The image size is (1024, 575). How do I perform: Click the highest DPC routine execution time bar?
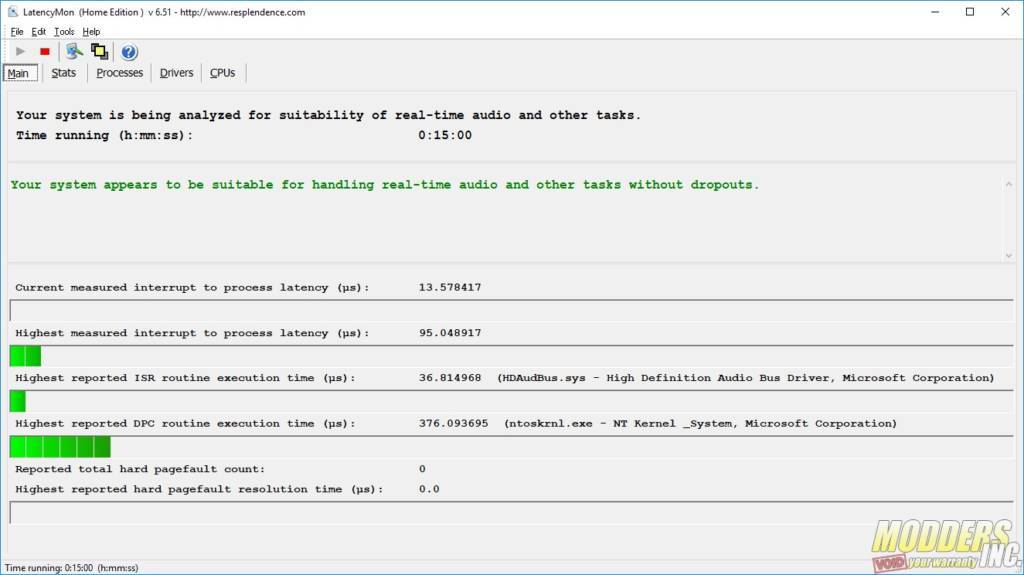point(60,447)
